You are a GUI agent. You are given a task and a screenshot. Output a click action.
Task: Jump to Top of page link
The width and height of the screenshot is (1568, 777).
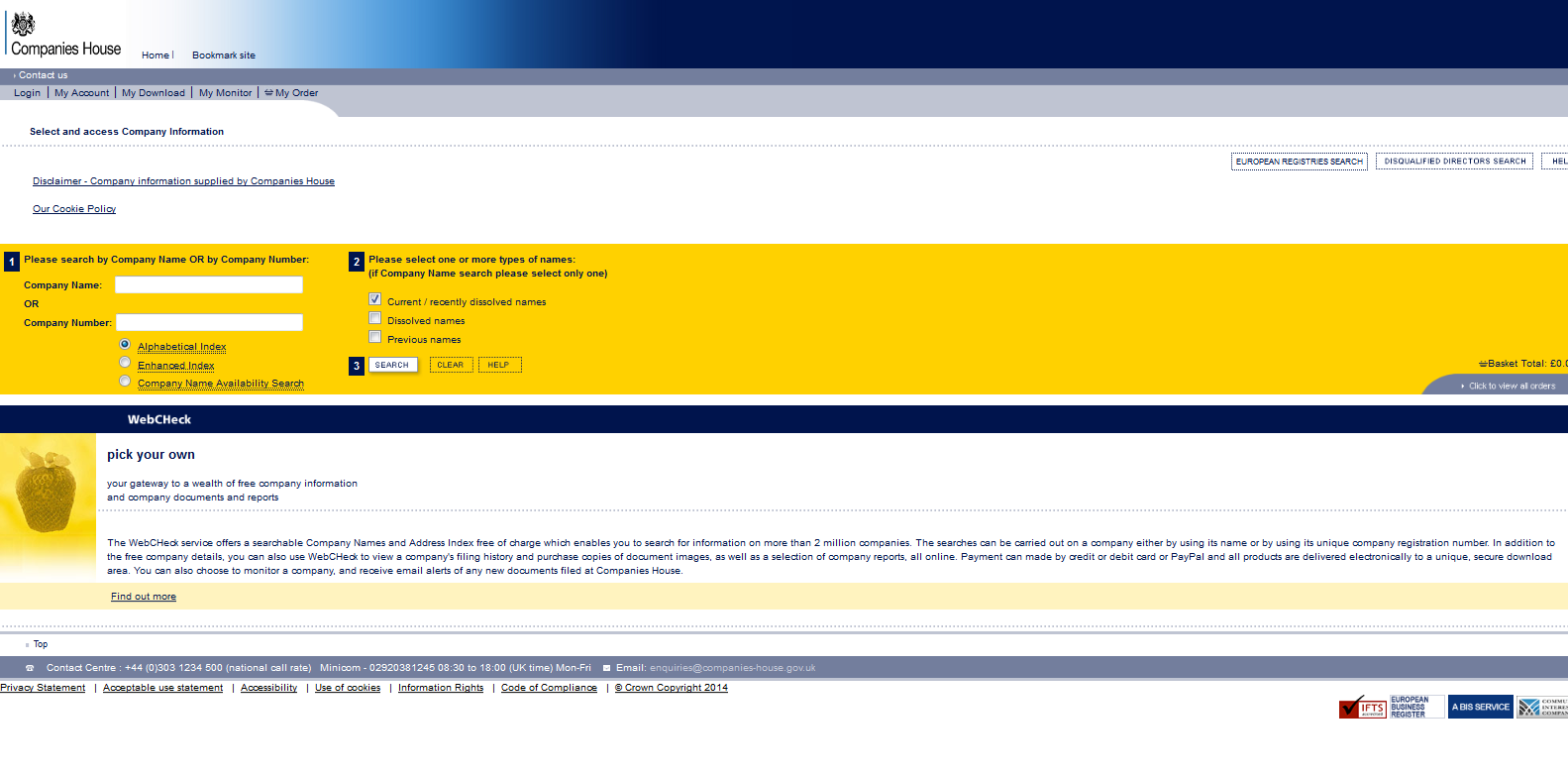tap(41, 644)
